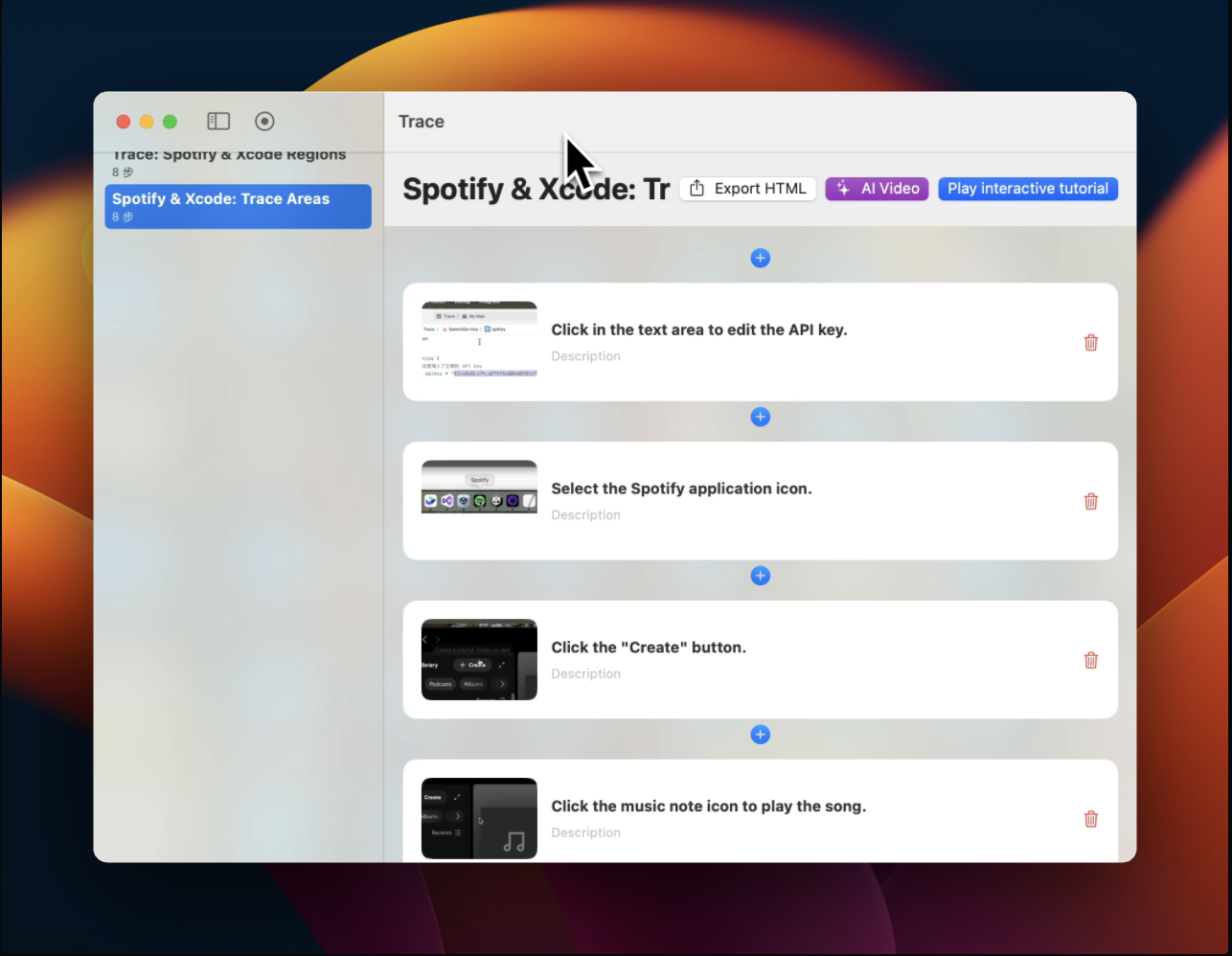Click Description field under music note step
Image resolution: width=1232 pixels, height=956 pixels.
(586, 833)
